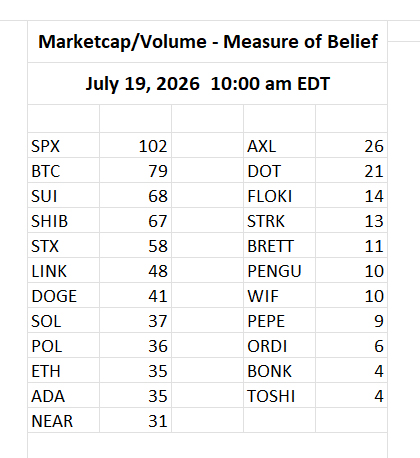Select the SPX ticker cell
Viewport: 420px width, 458px height.
63,145
